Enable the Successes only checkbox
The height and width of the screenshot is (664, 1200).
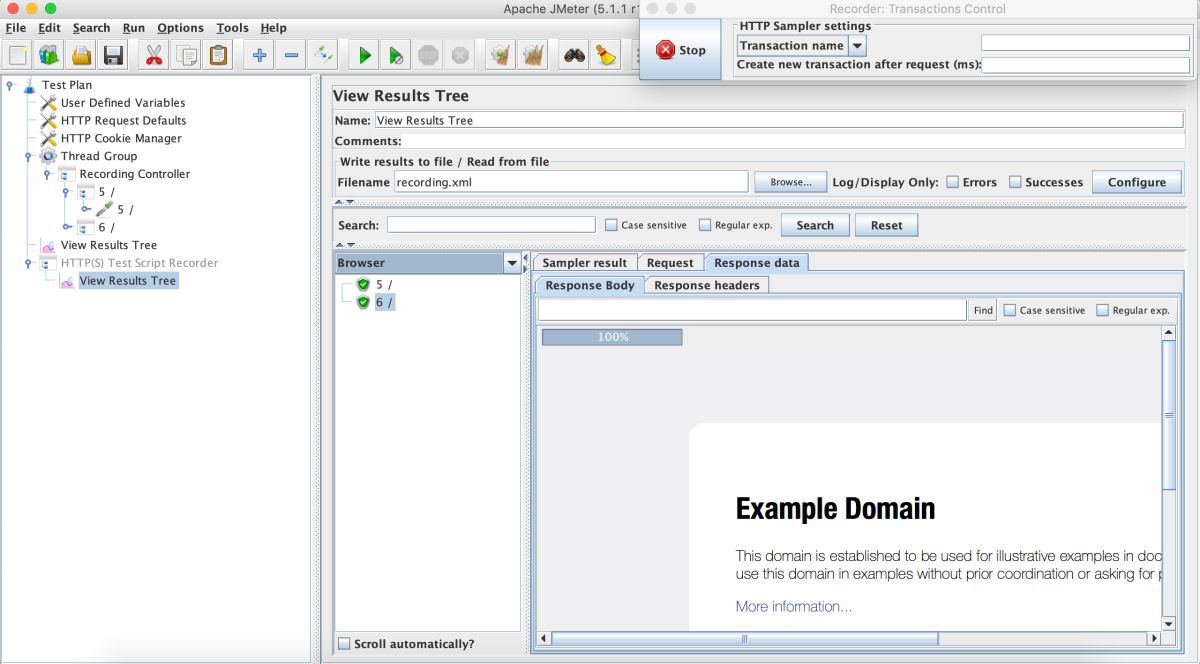(1015, 182)
